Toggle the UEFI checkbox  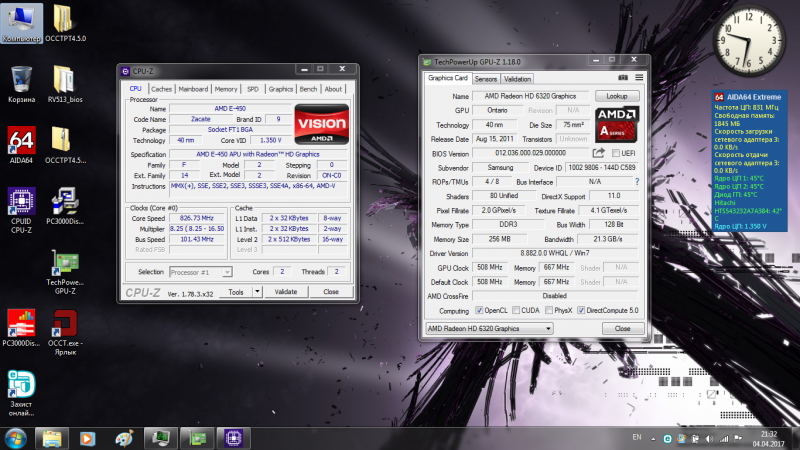tap(617, 153)
